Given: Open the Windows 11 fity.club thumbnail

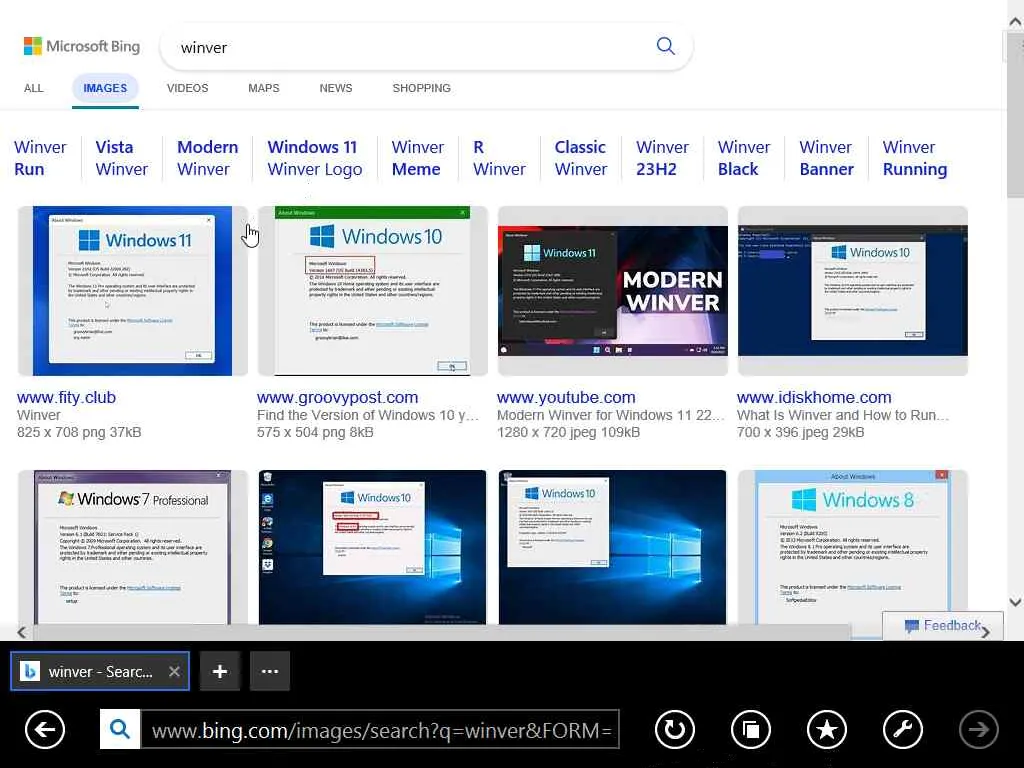Looking at the screenshot, I should 133,291.
